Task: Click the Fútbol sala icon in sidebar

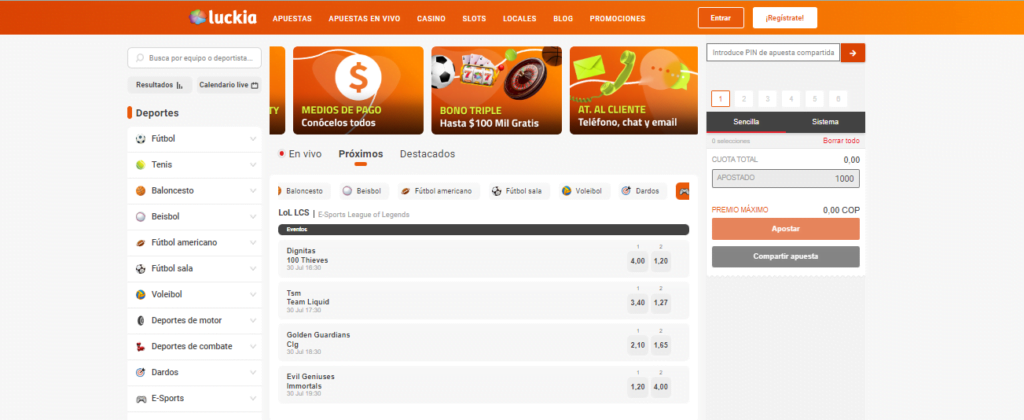Action: point(140,268)
